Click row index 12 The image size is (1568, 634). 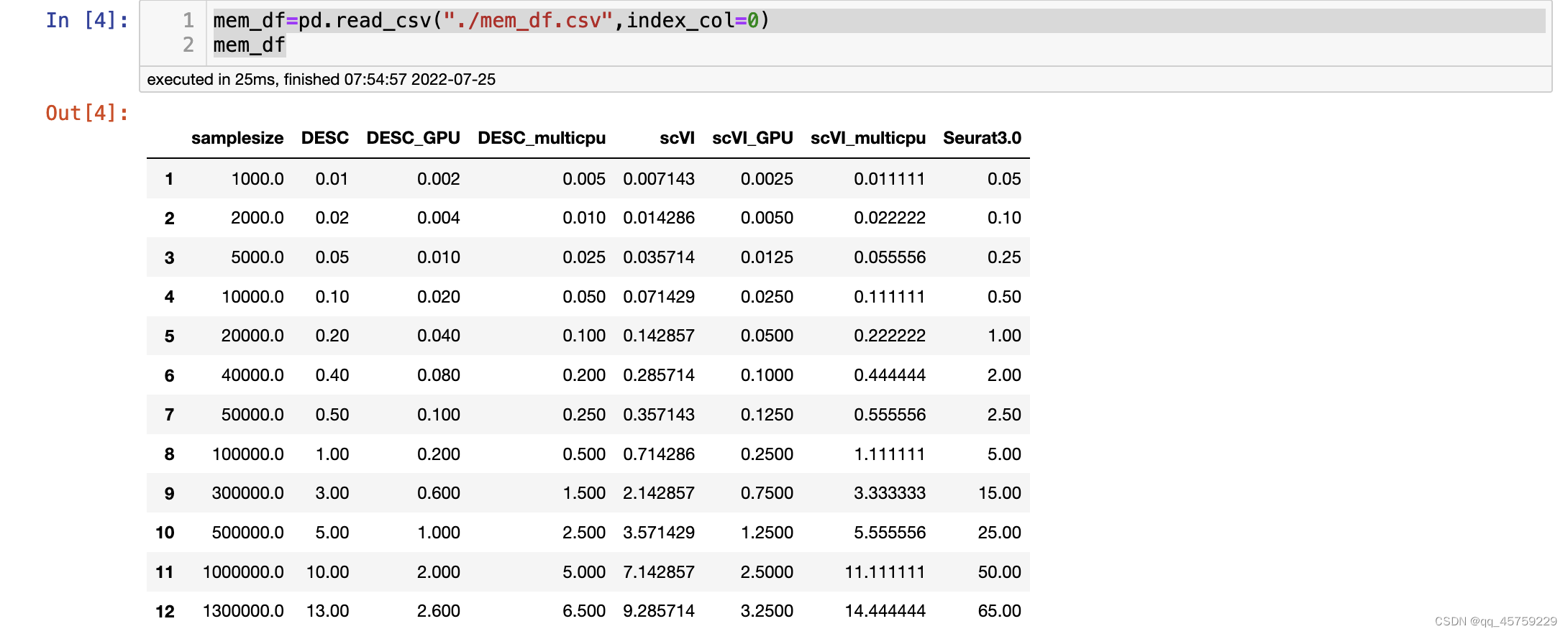click(x=165, y=612)
